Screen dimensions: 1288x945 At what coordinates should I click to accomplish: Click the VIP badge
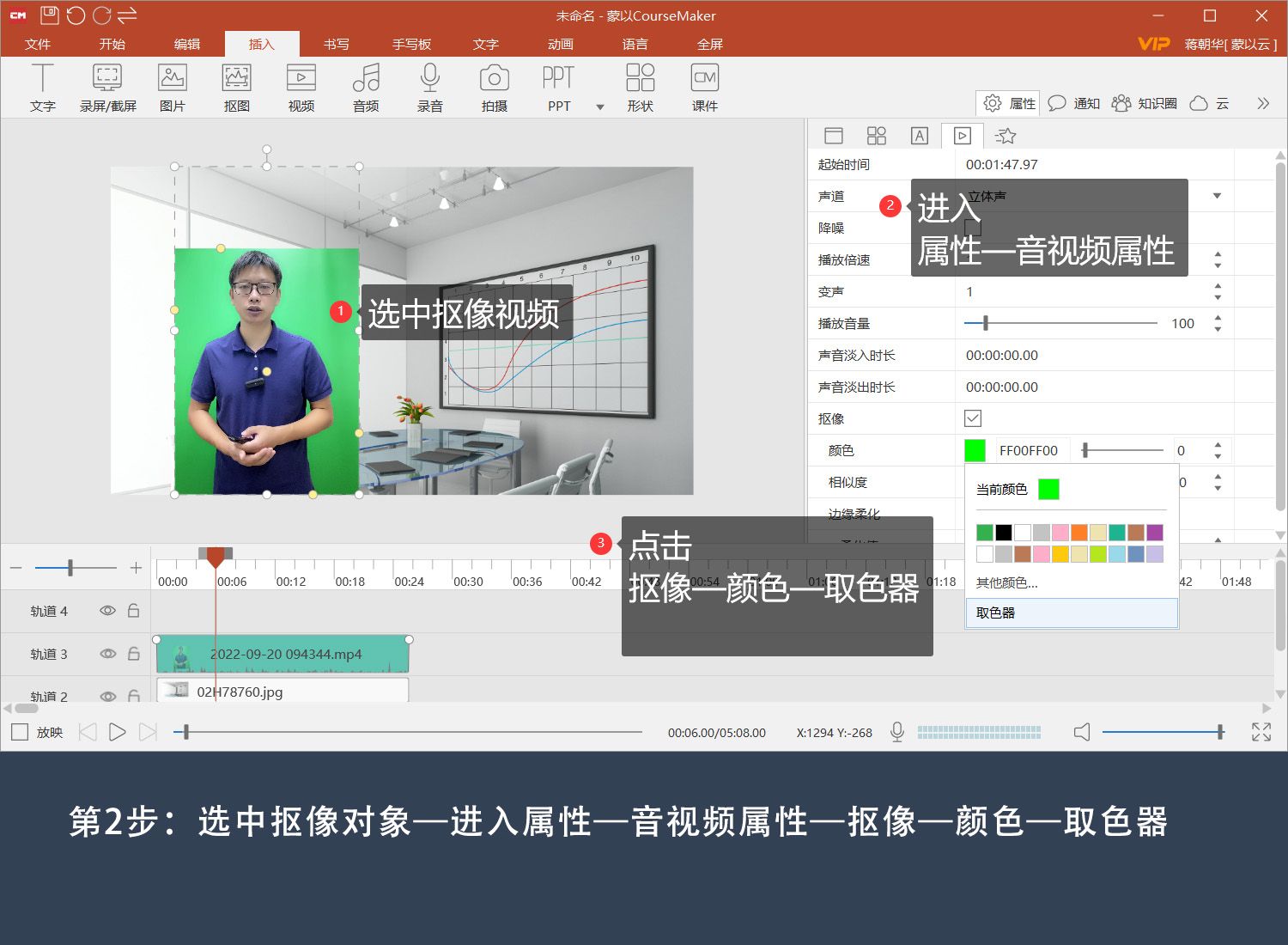pyautogui.click(x=1153, y=44)
